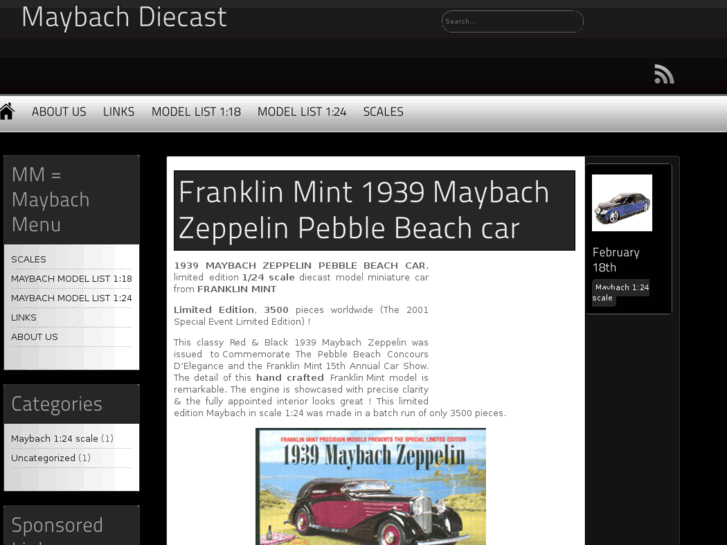Select ABOUT US in the Maybach Menu sidebar
This screenshot has width=727, height=545.
(35, 337)
